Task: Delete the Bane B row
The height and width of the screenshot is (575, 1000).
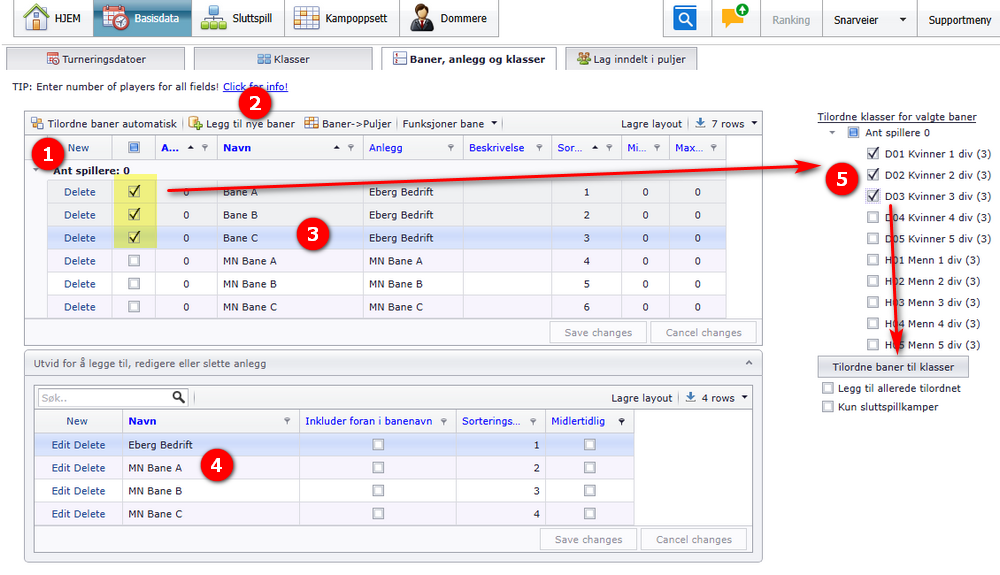Action: (x=80, y=215)
